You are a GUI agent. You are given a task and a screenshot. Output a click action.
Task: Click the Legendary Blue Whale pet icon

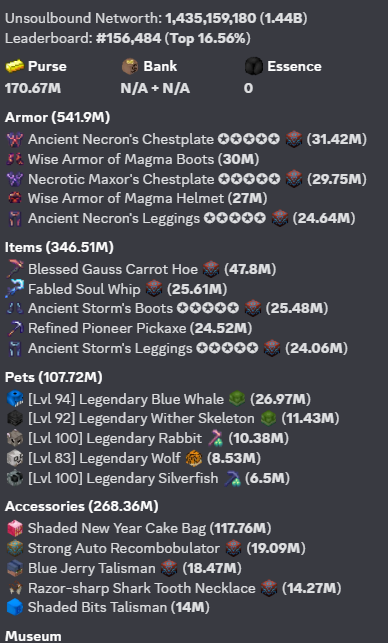pos(15,399)
